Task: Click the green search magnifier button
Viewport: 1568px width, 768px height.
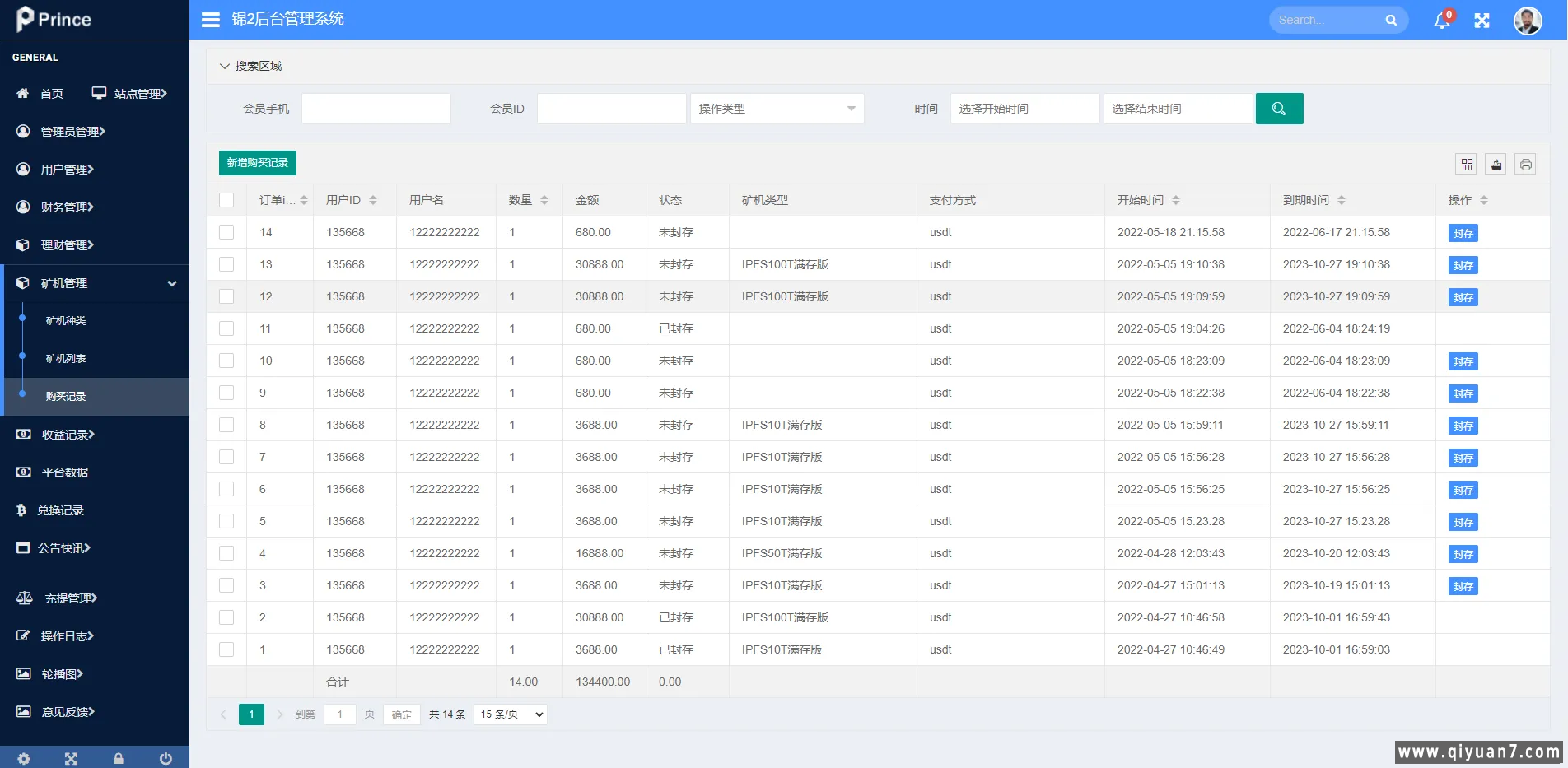Action: click(x=1279, y=109)
